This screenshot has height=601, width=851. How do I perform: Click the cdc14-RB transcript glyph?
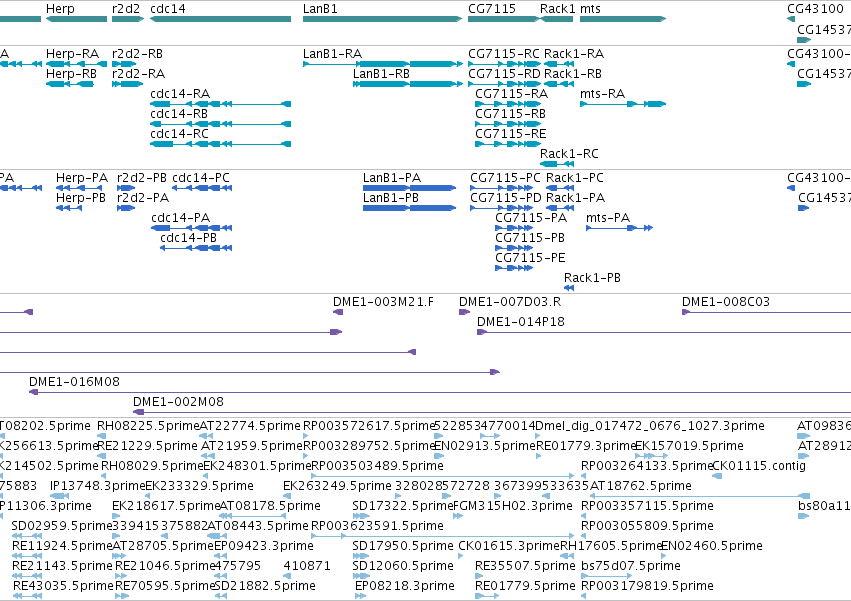[x=220, y=124]
